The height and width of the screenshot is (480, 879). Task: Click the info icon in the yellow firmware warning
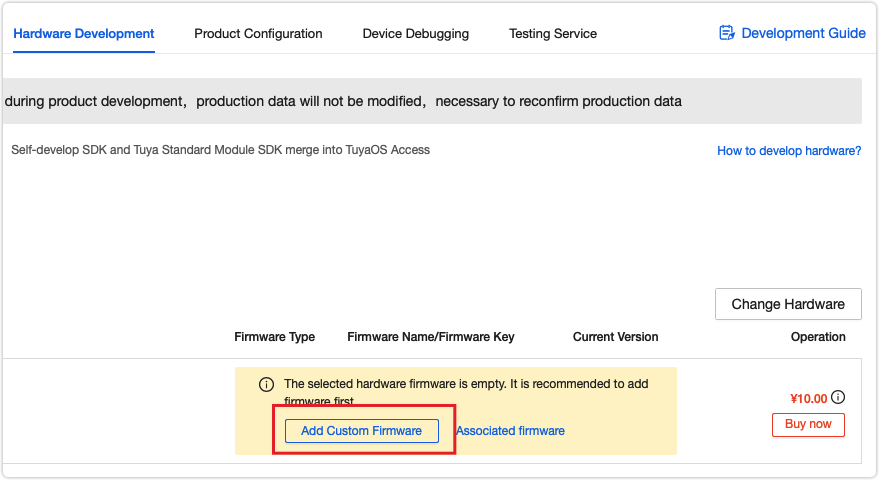pyautogui.click(x=266, y=385)
